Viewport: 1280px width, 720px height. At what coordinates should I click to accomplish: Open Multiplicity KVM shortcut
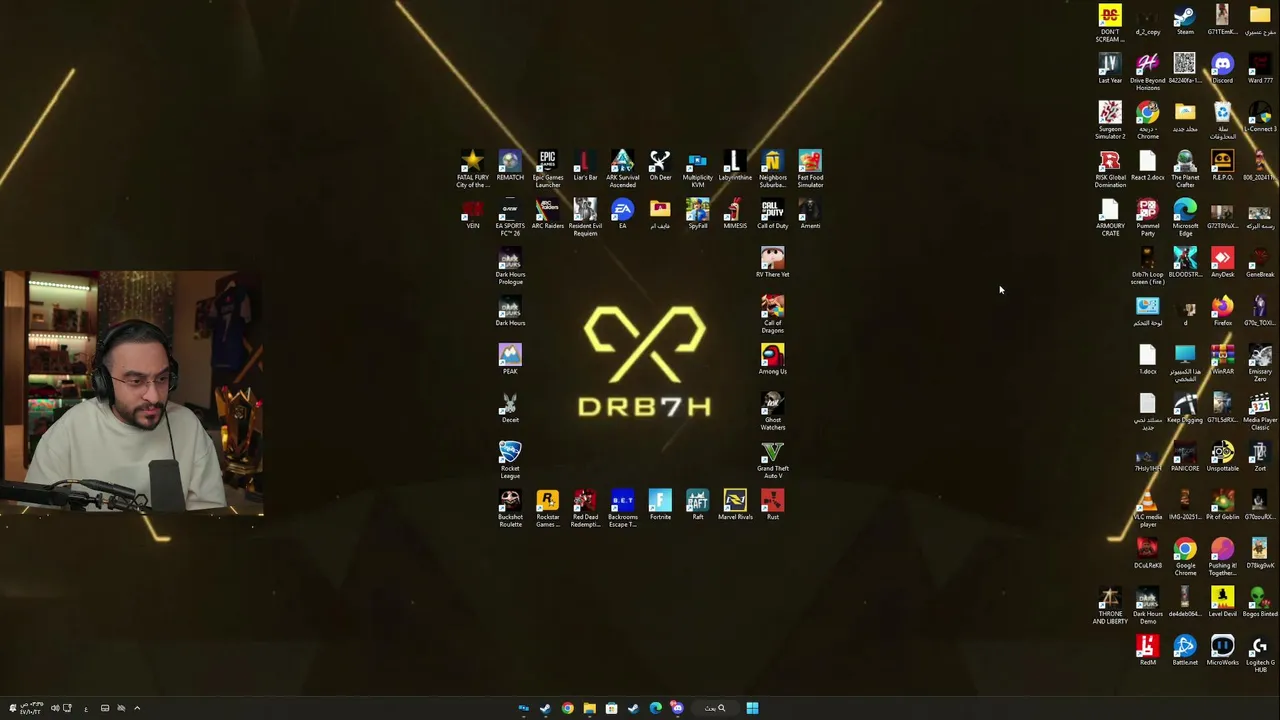pyautogui.click(x=697, y=169)
